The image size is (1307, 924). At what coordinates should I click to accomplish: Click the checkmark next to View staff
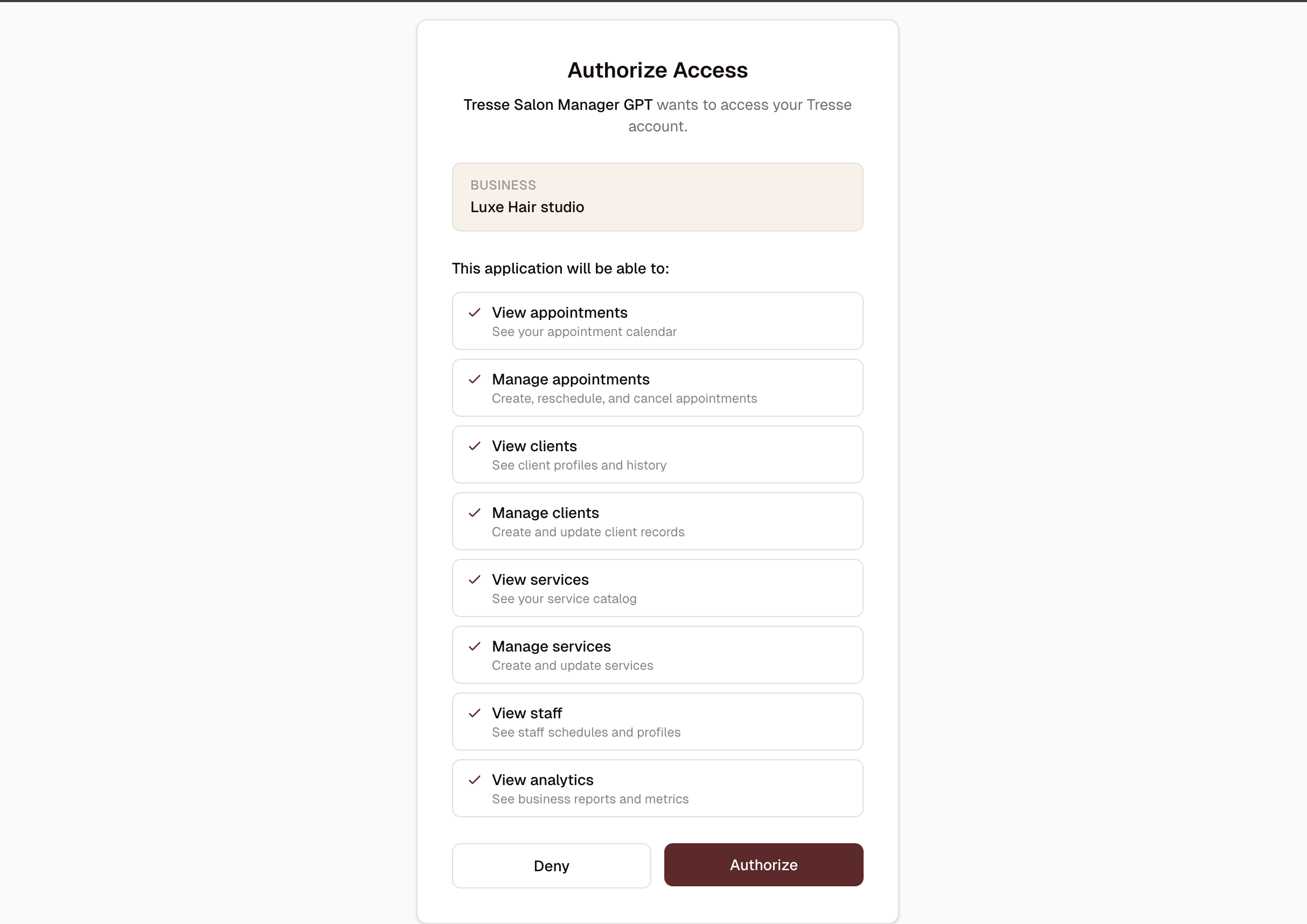pyautogui.click(x=475, y=713)
